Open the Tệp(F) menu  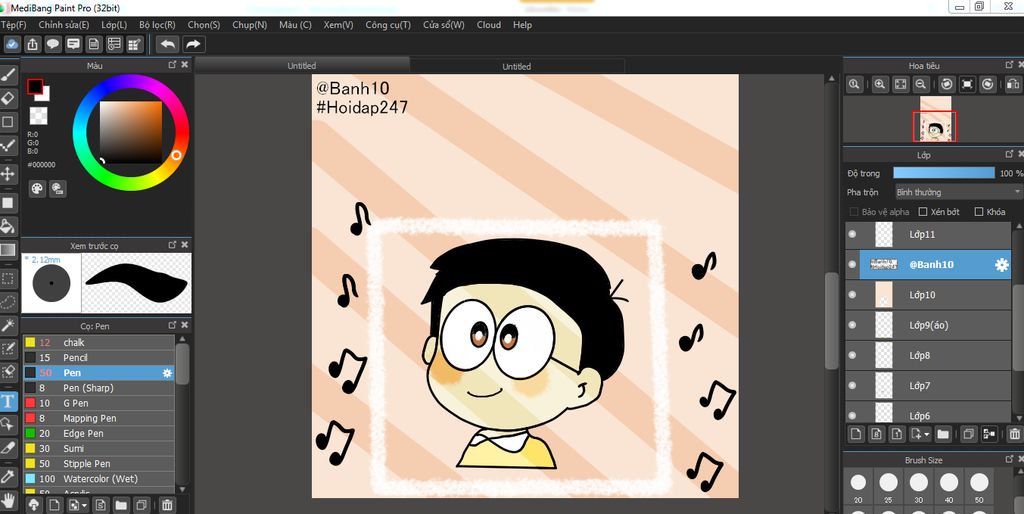pyautogui.click(x=14, y=25)
